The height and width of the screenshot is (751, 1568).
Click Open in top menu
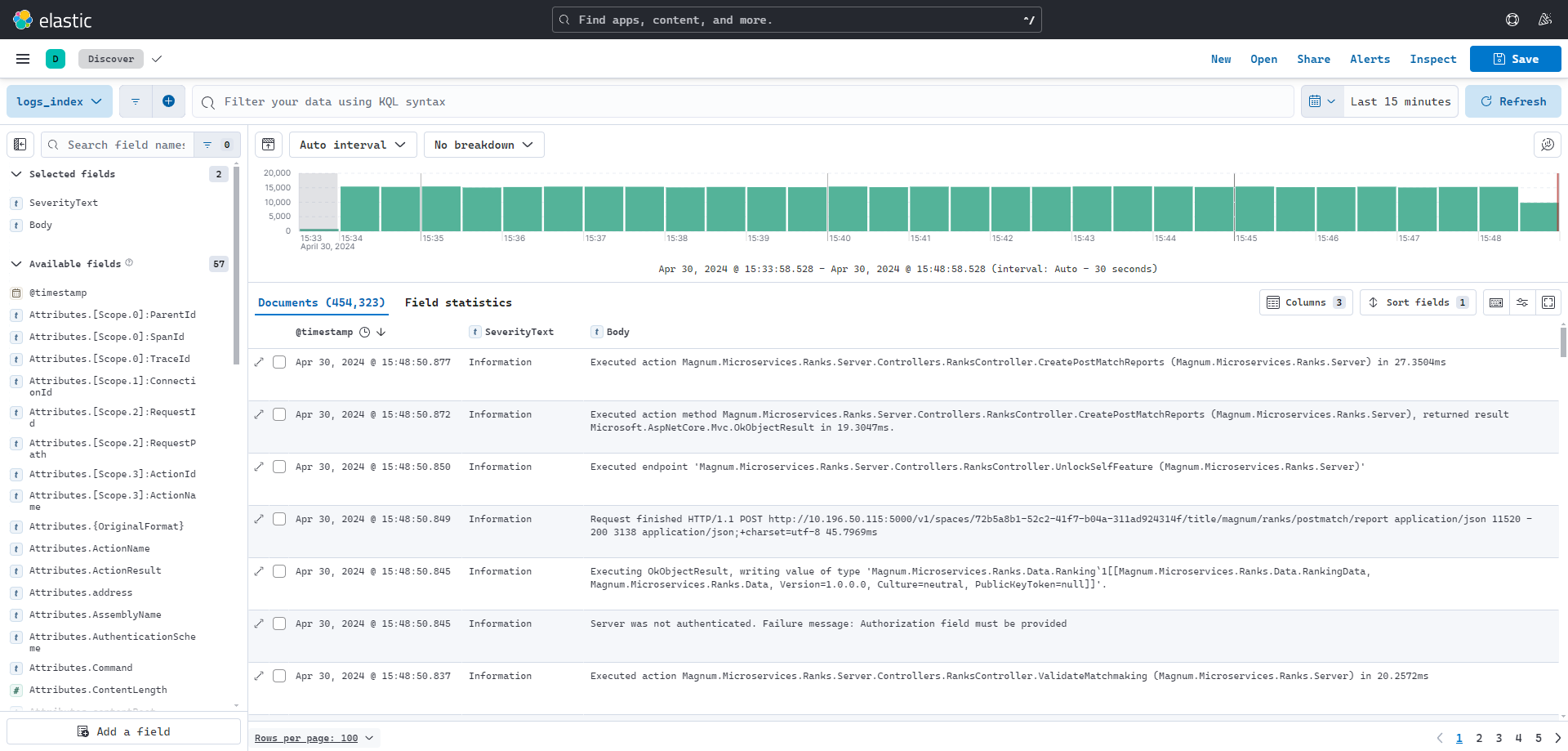pos(1263,59)
